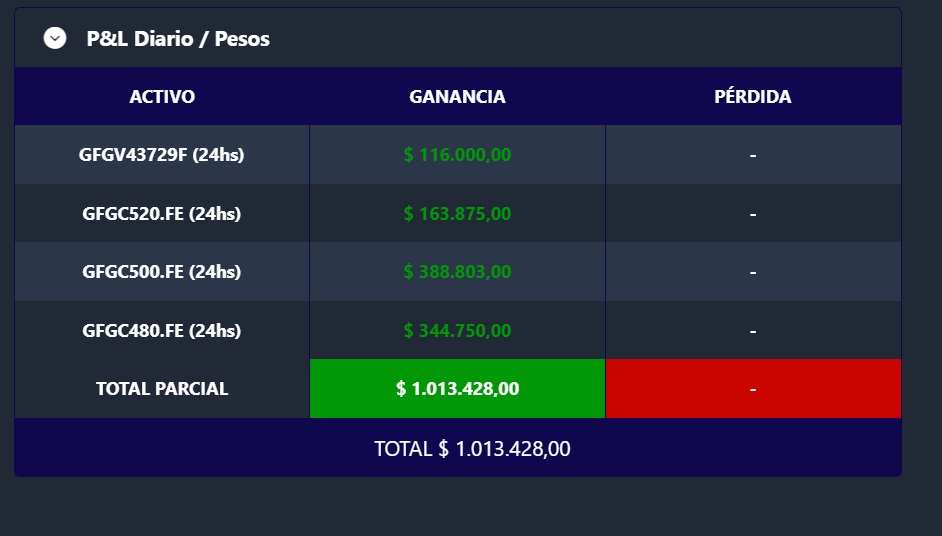Viewport: 942px width, 536px height.
Task: Click the PÉRDIDA column header
Action: click(x=752, y=97)
